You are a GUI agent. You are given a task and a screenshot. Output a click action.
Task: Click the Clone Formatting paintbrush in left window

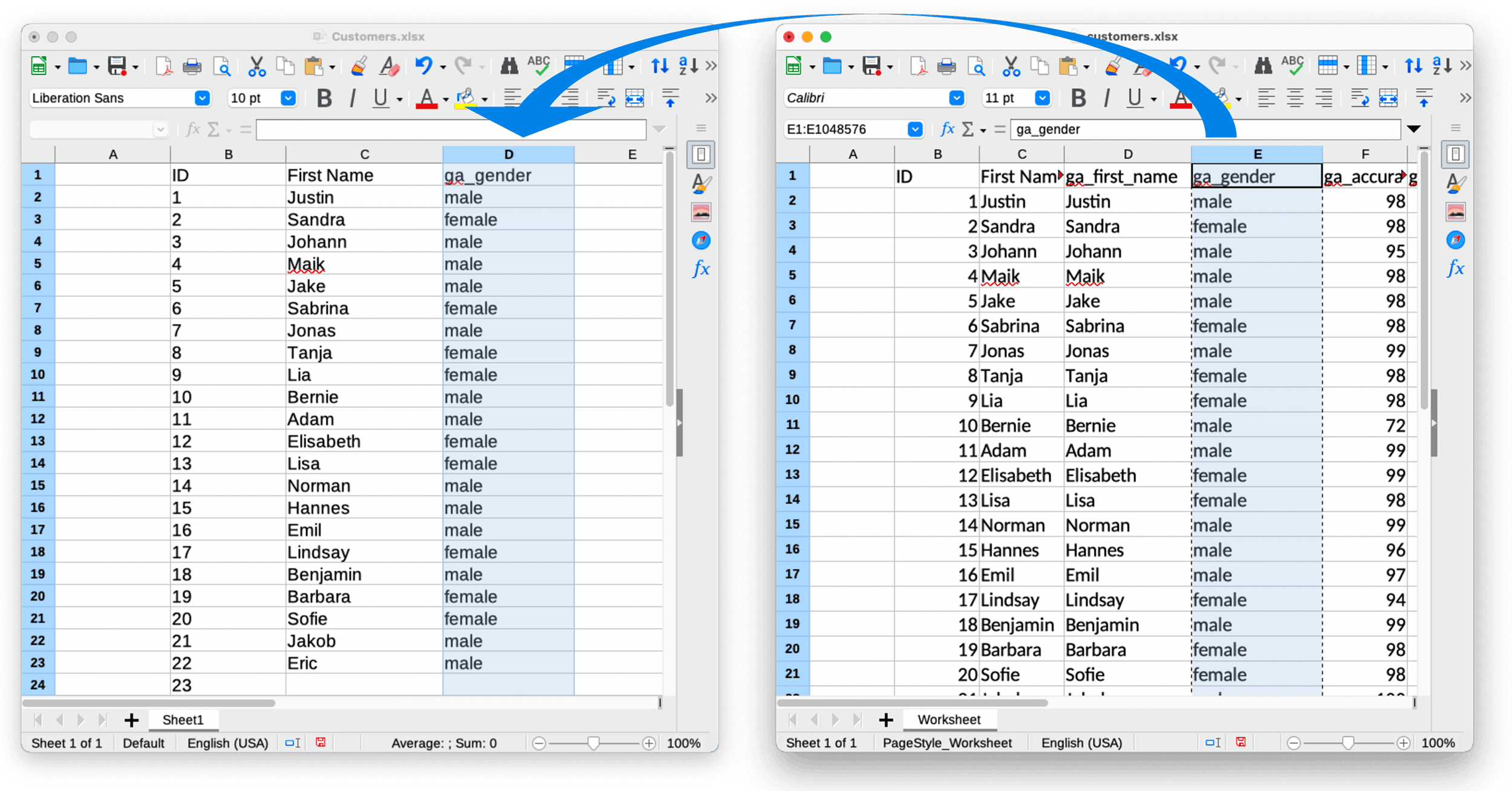pos(359,66)
